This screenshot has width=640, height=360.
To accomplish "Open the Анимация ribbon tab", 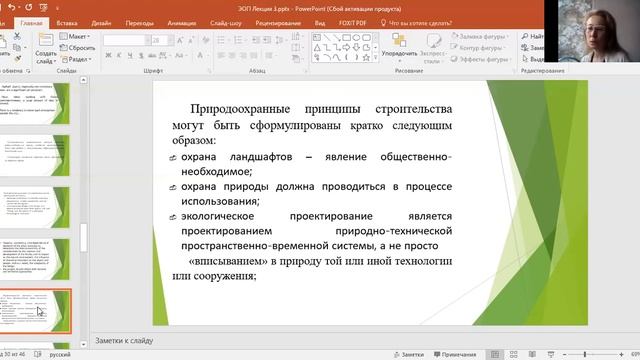I will 182,23.
